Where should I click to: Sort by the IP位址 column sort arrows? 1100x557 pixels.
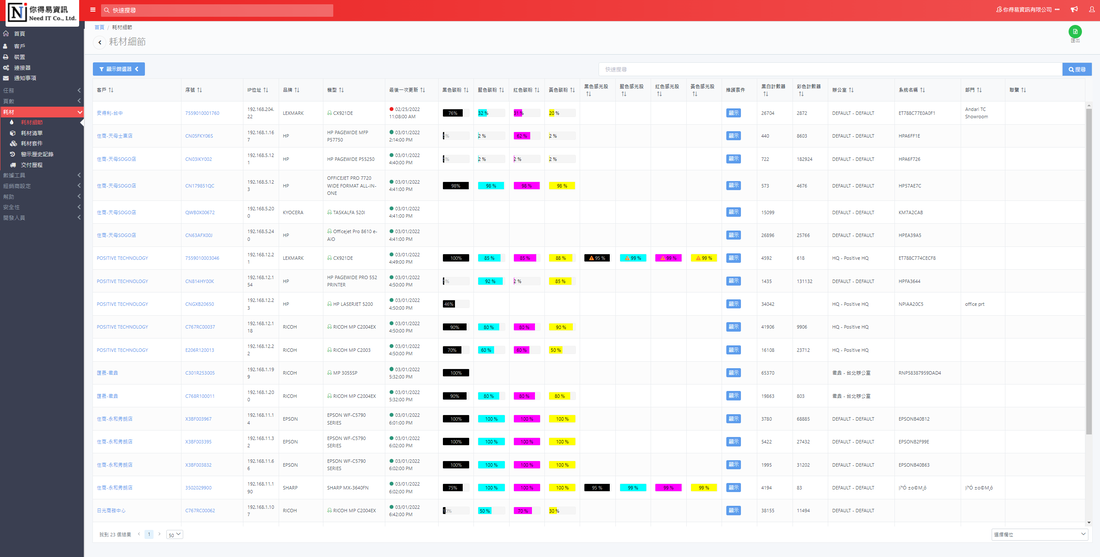pyautogui.click(x=265, y=90)
